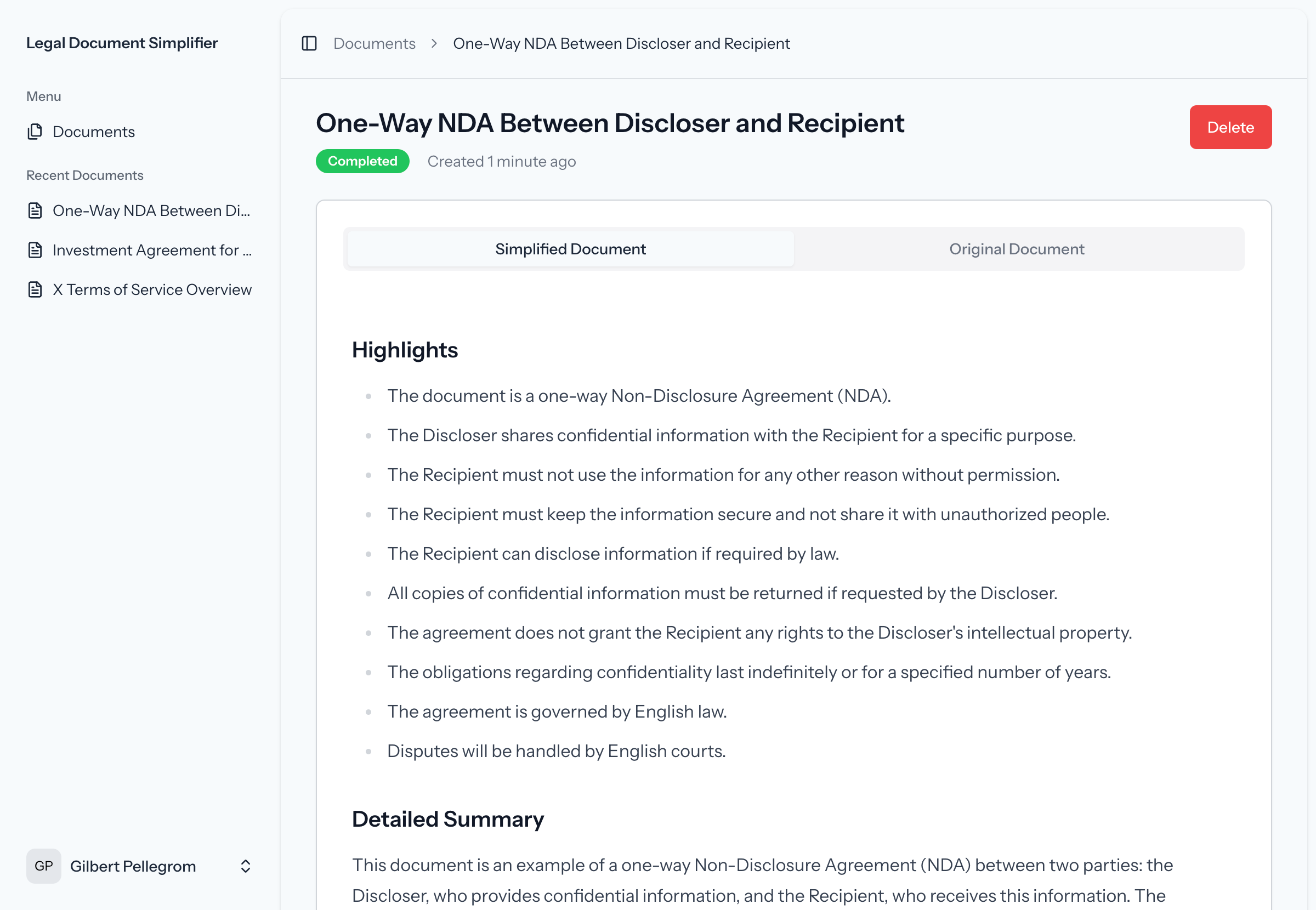The image size is (1316, 910).
Task: Click the Delete button
Action: (x=1230, y=127)
